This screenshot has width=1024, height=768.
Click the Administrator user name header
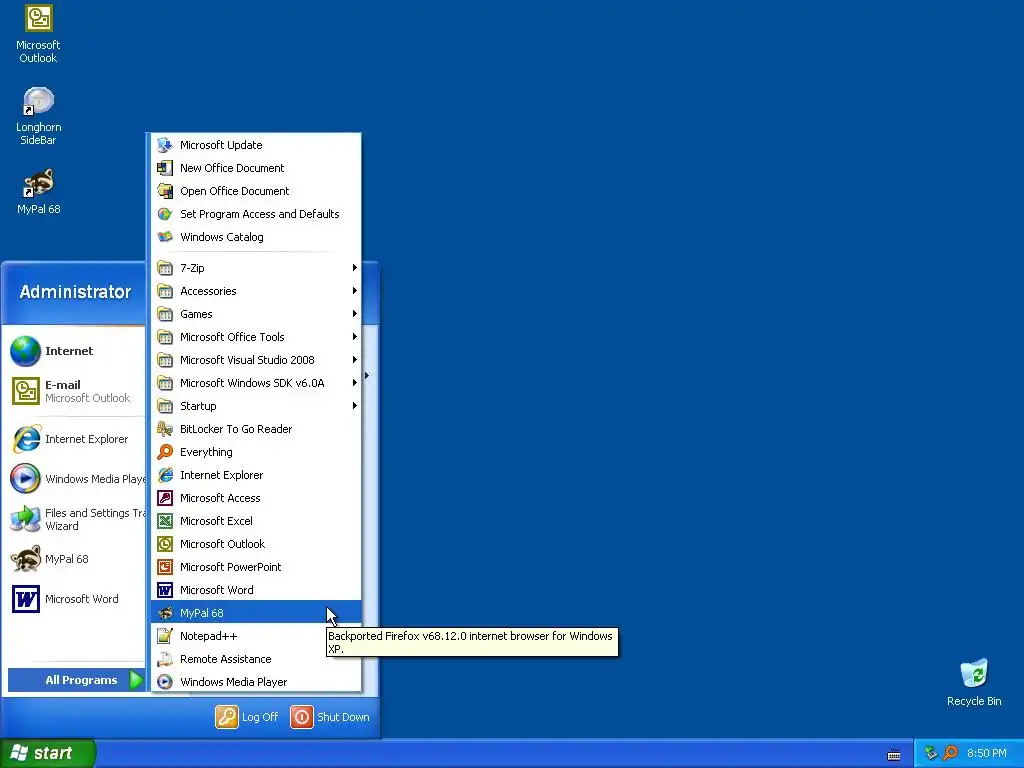(75, 292)
